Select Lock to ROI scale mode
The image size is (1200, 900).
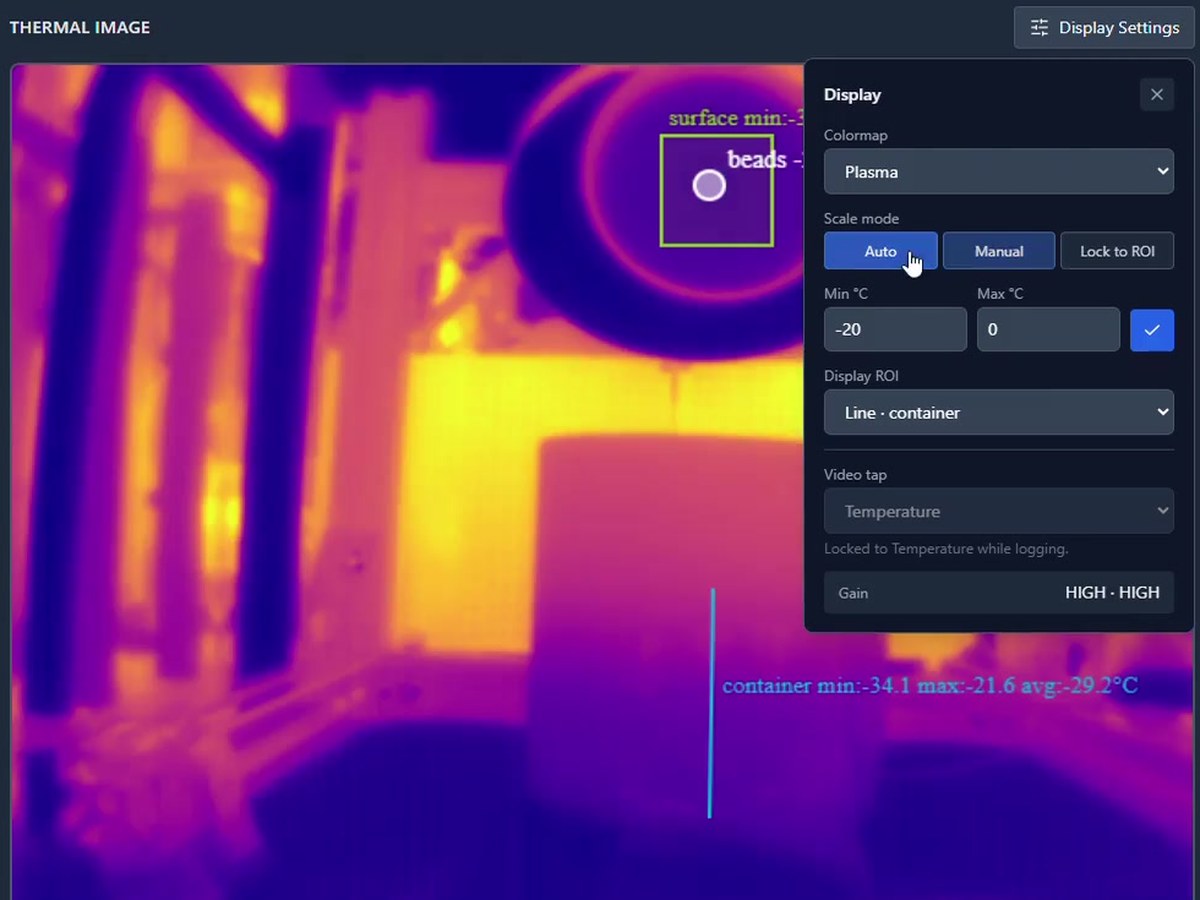[x=1117, y=251]
